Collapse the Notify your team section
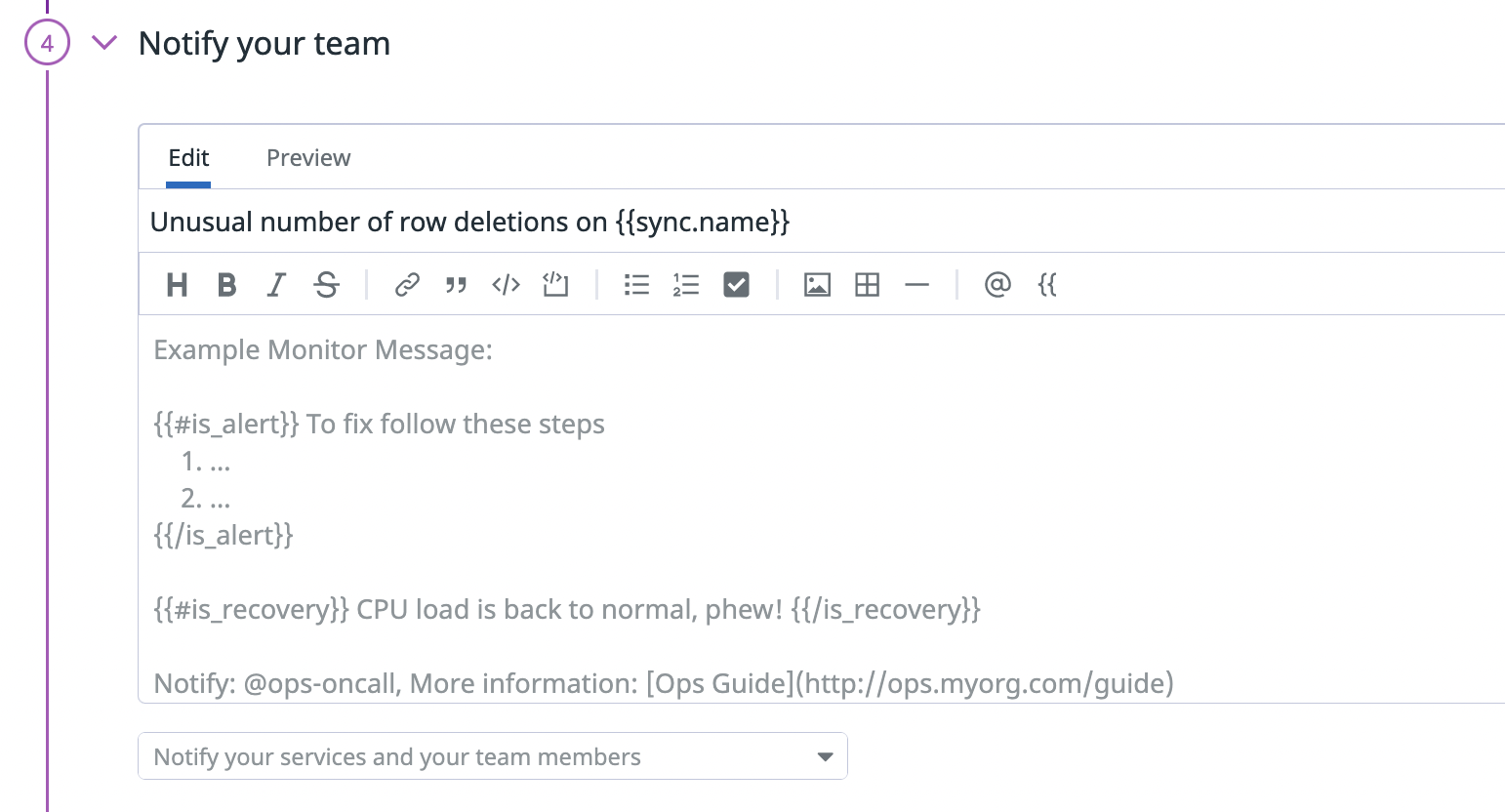Viewport: 1505px width, 812px height. point(104,43)
